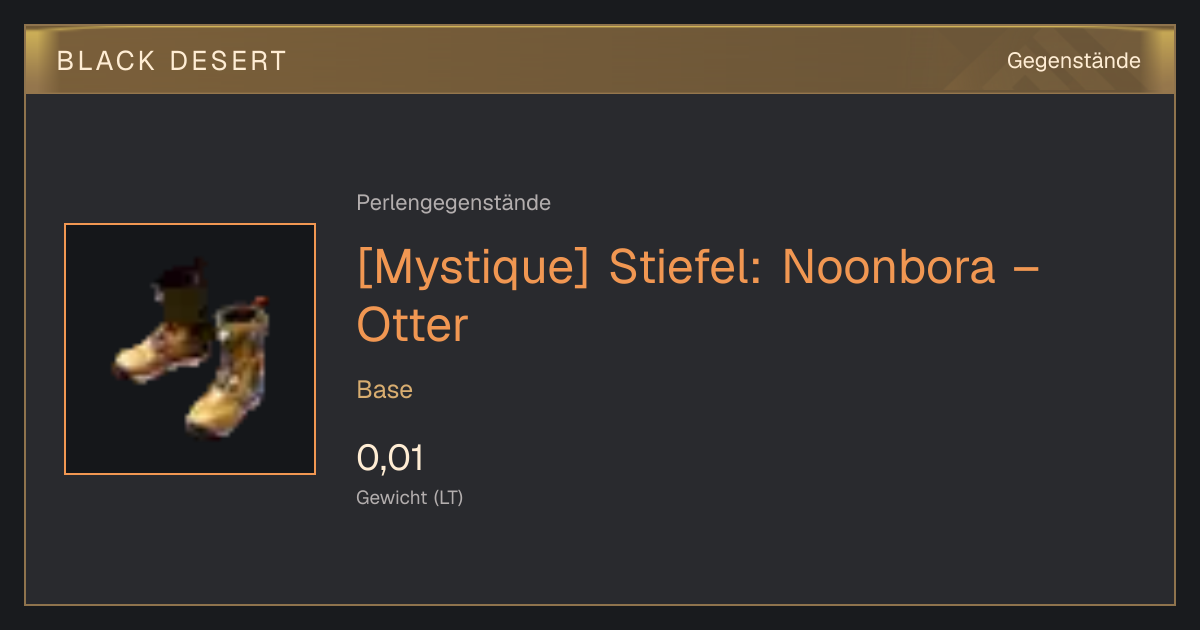Click the golden header banner center
The width and height of the screenshot is (1200, 630).
600,60
